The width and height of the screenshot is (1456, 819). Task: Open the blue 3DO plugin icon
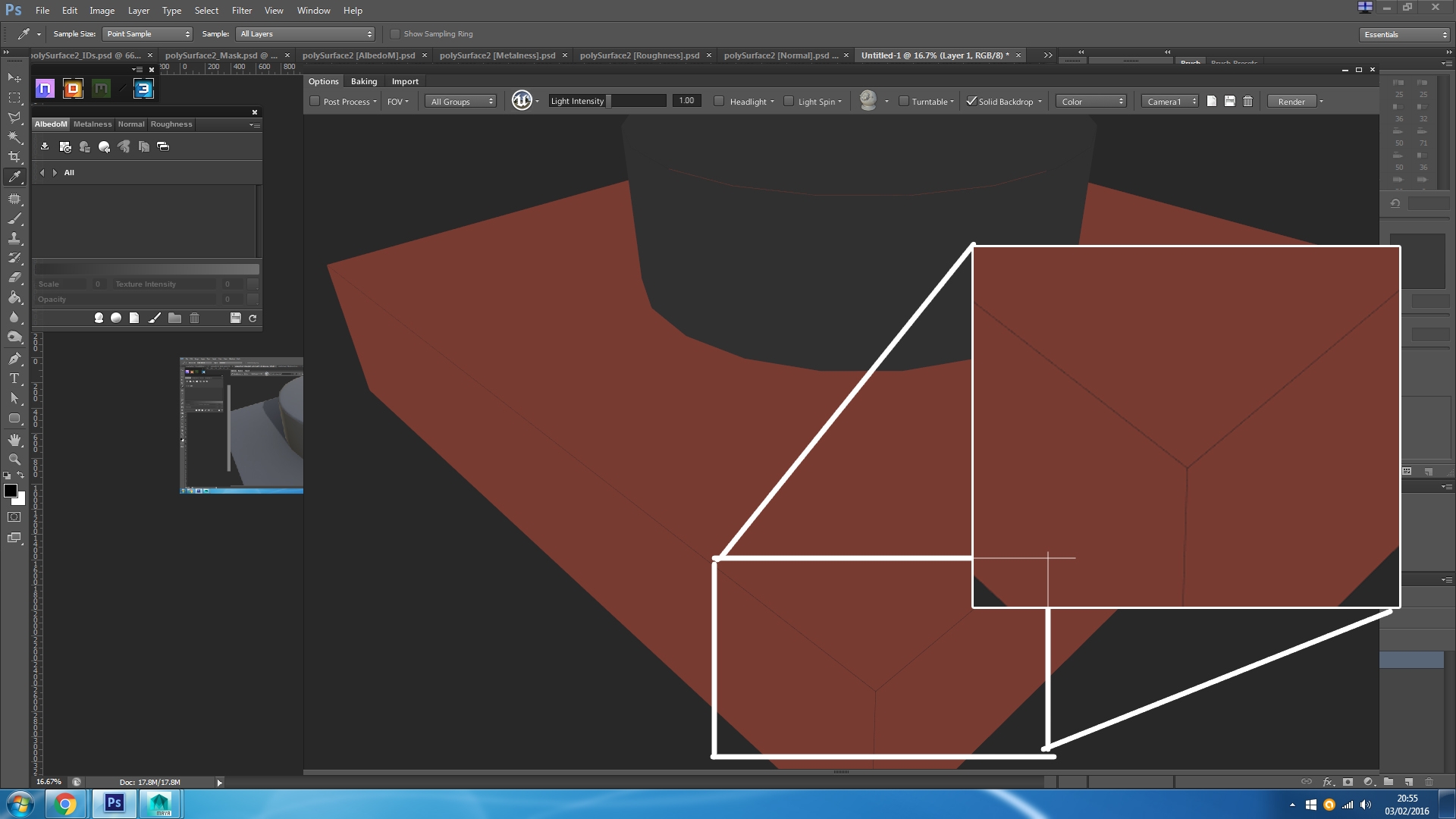tap(143, 89)
